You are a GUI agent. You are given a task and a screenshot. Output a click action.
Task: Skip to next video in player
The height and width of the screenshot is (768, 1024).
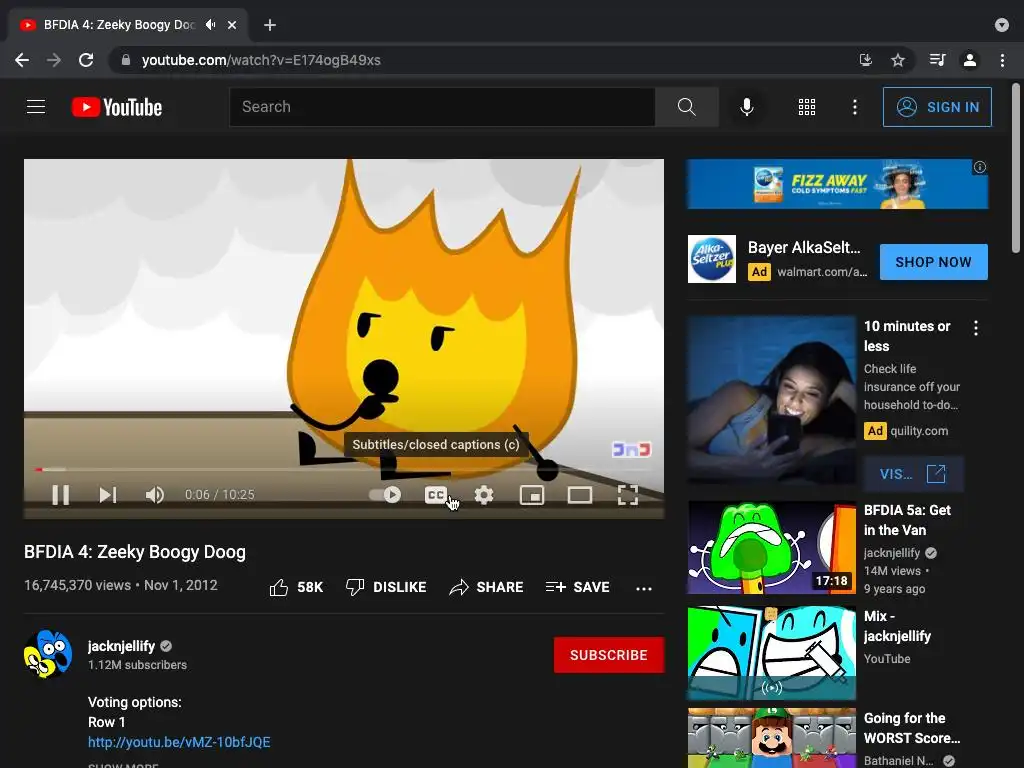coord(108,494)
